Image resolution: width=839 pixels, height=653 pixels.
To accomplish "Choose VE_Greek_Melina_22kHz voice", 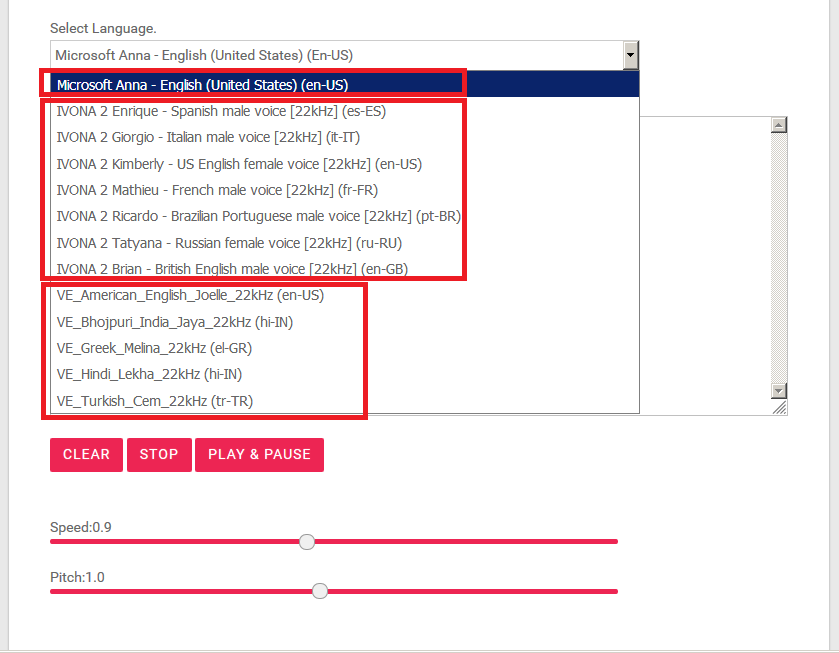I will point(345,348).
